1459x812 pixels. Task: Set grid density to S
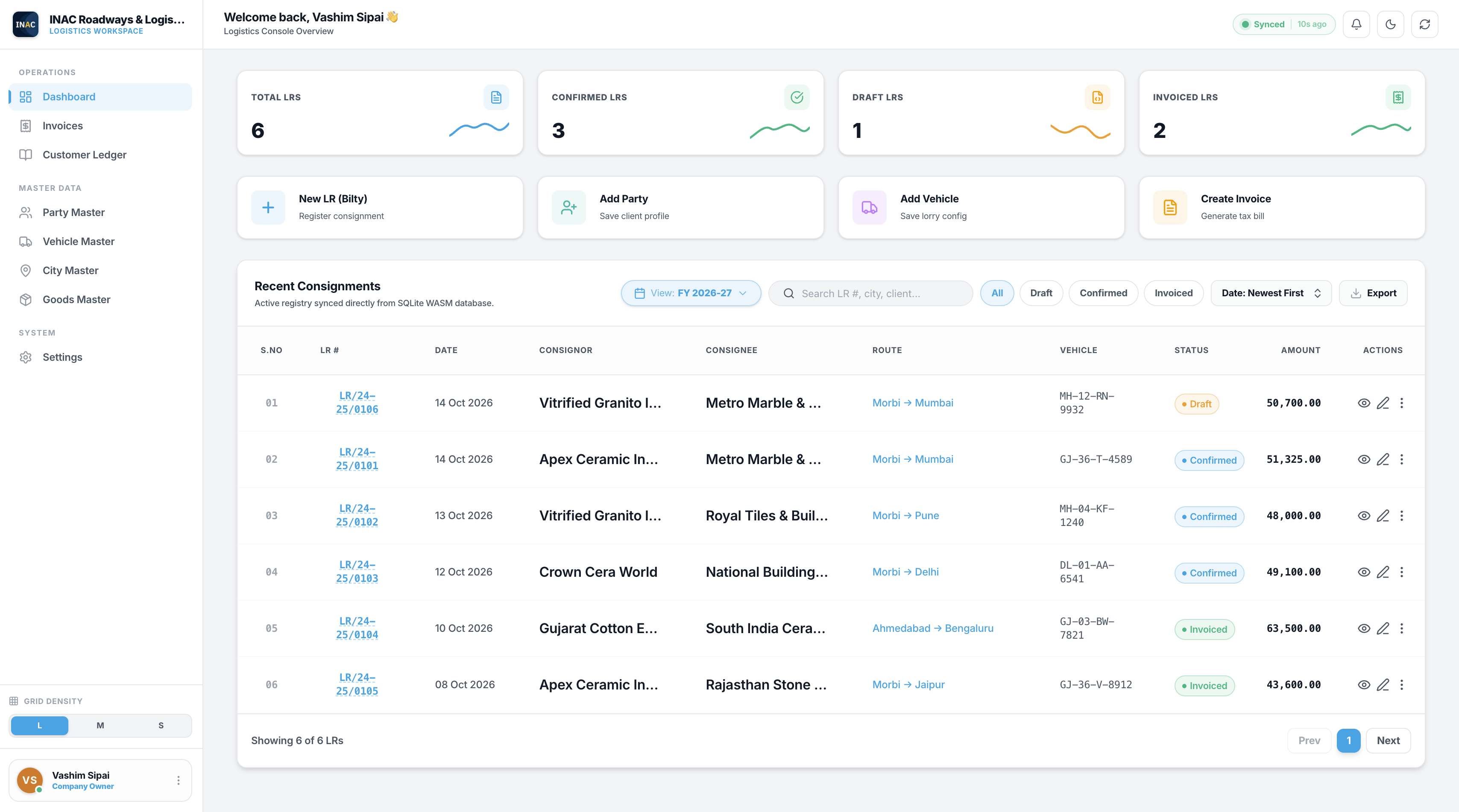[161, 725]
